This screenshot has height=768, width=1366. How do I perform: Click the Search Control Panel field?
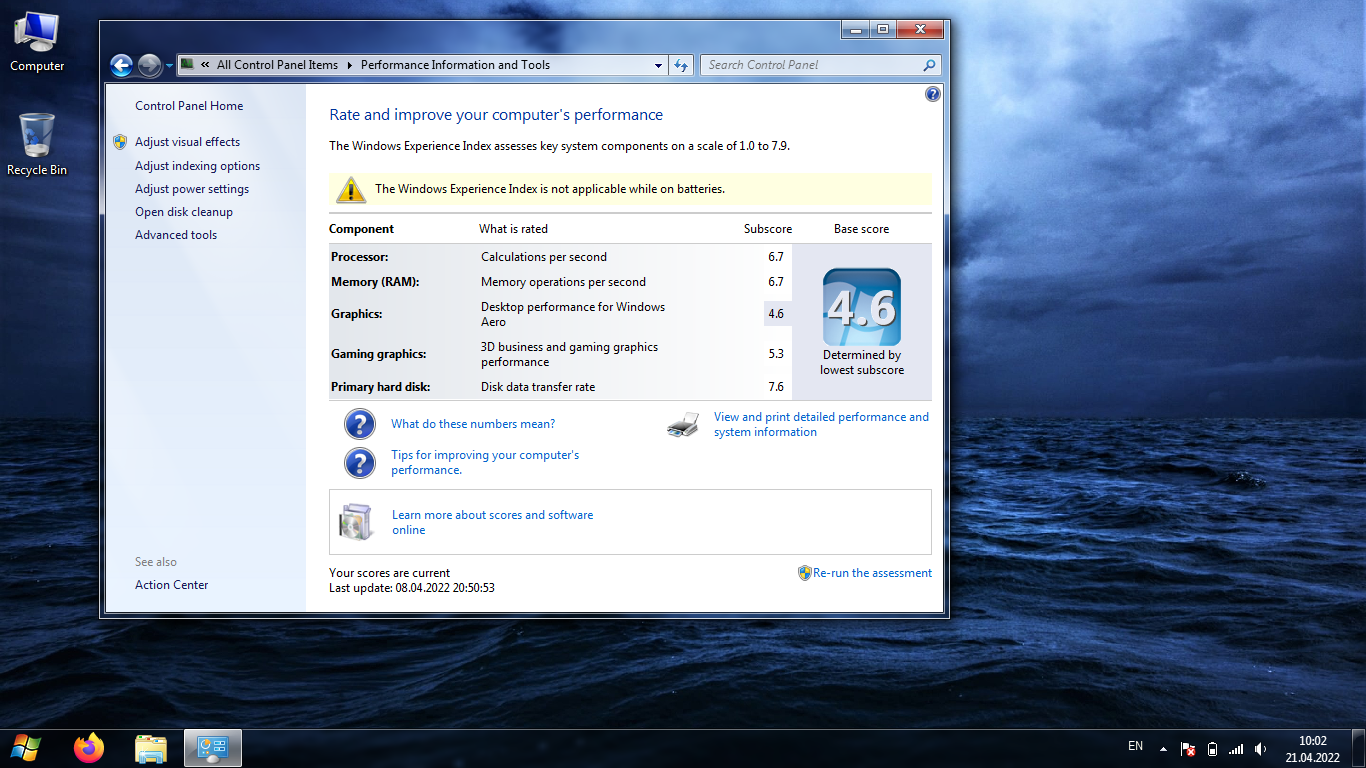pos(810,65)
